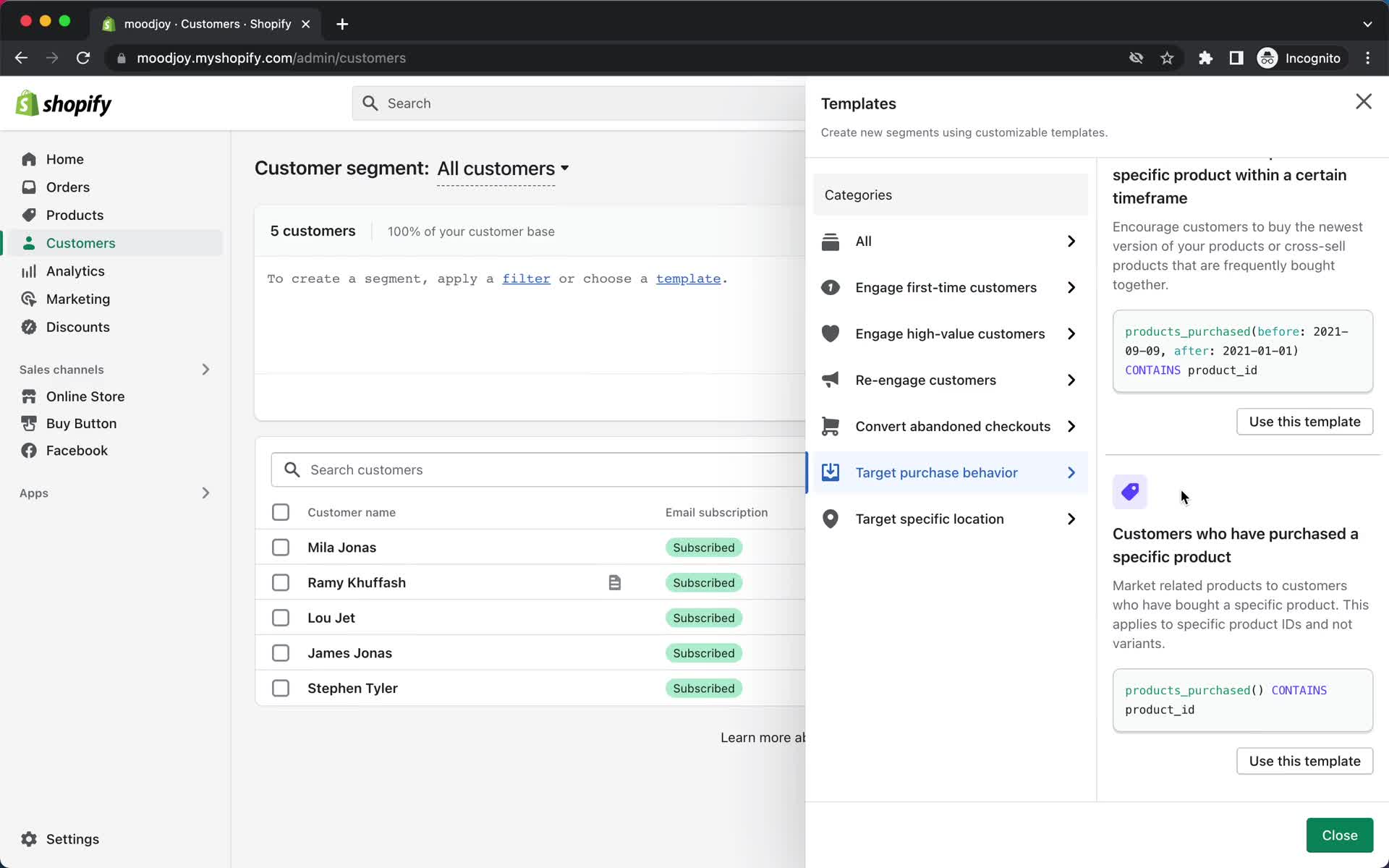Close the Templates panel with X
The image size is (1389, 868).
[x=1363, y=102]
